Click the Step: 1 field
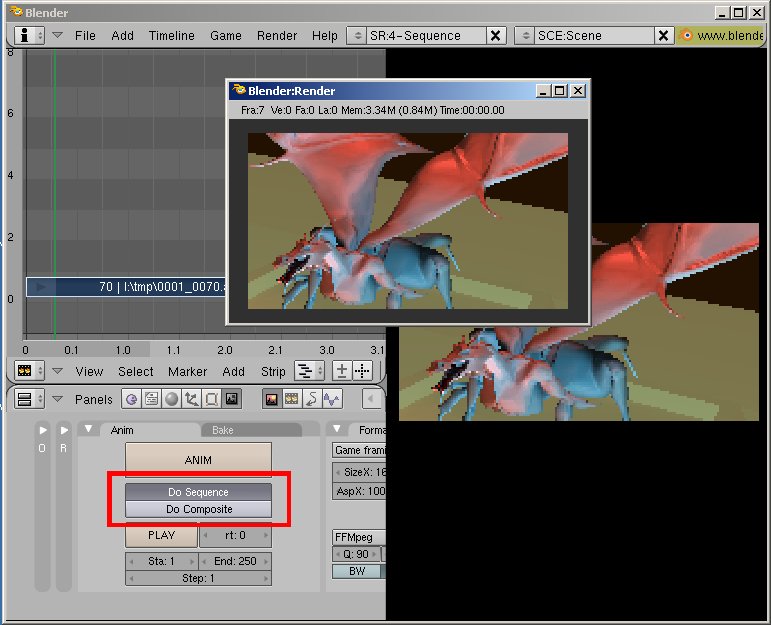Screen dimensions: 771x625 pyautogui.click(x=198, y=578)
